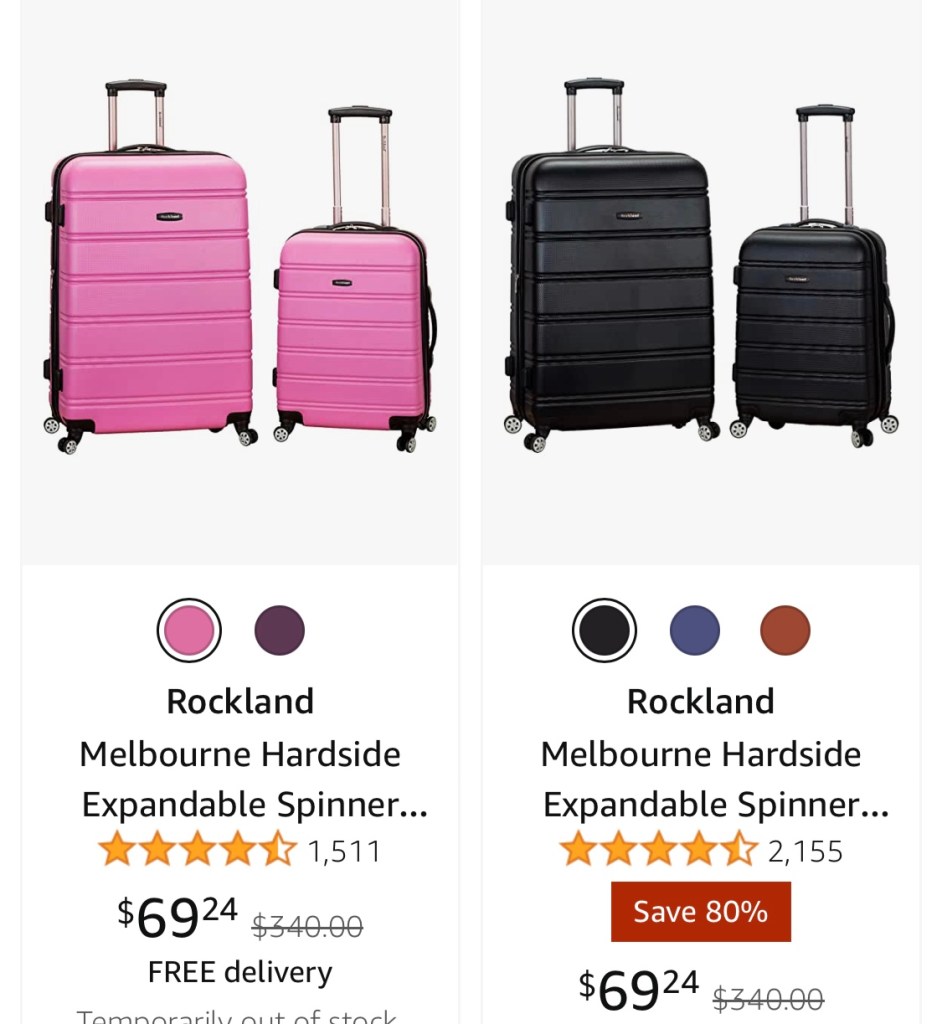Open the 2,155 reviews count
This screenshot has height=1024, width=942.
[805, 852]
